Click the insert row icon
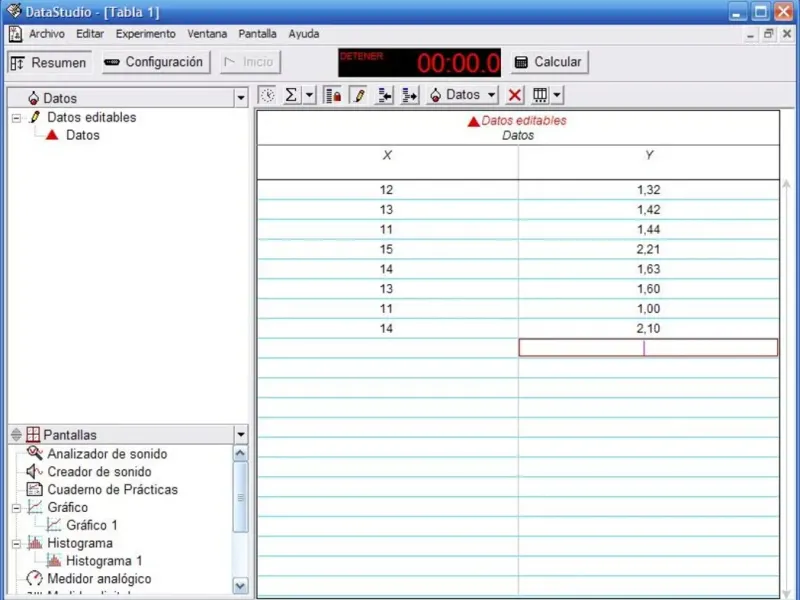 tap(384, 95)
